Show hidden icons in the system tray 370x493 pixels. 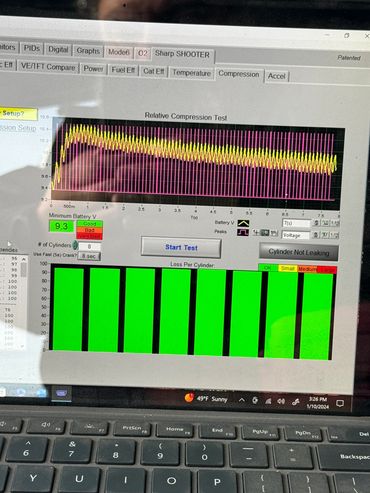[x=242, y=400]
